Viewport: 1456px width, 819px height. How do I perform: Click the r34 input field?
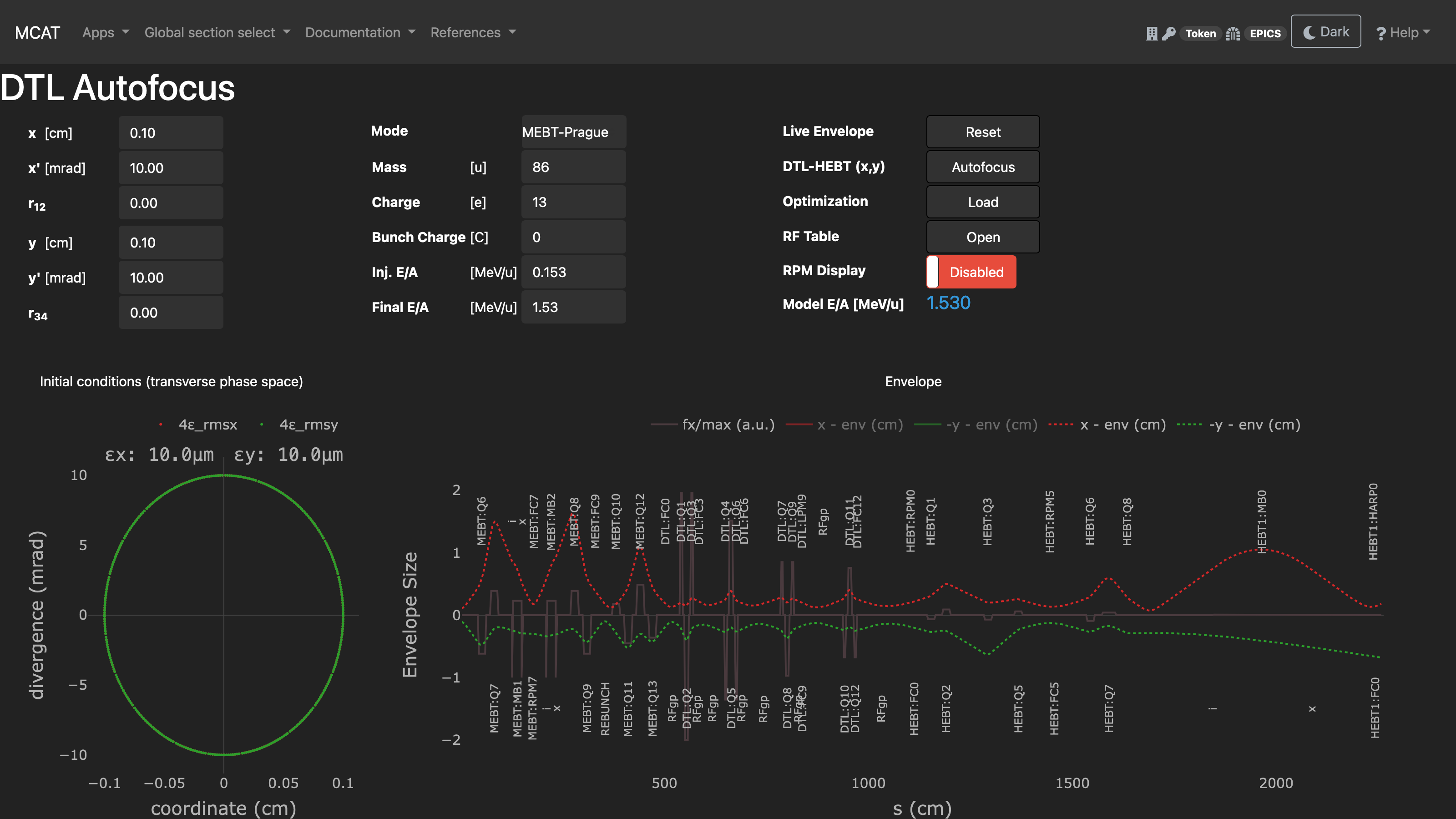pyautogui.click(x=171, y=313)
